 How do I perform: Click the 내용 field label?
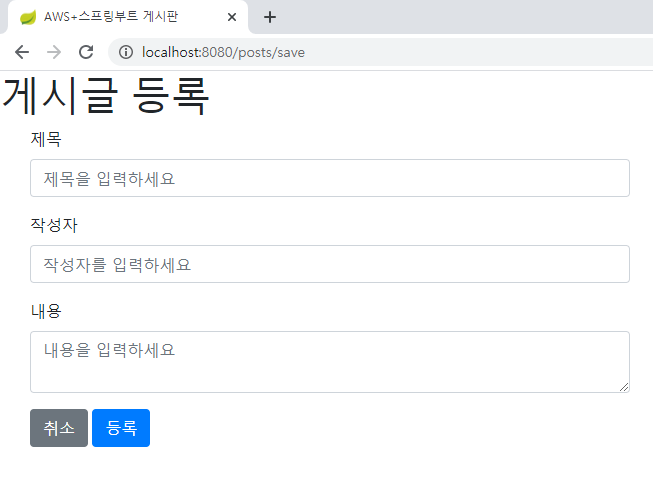[x=46, y=311]
